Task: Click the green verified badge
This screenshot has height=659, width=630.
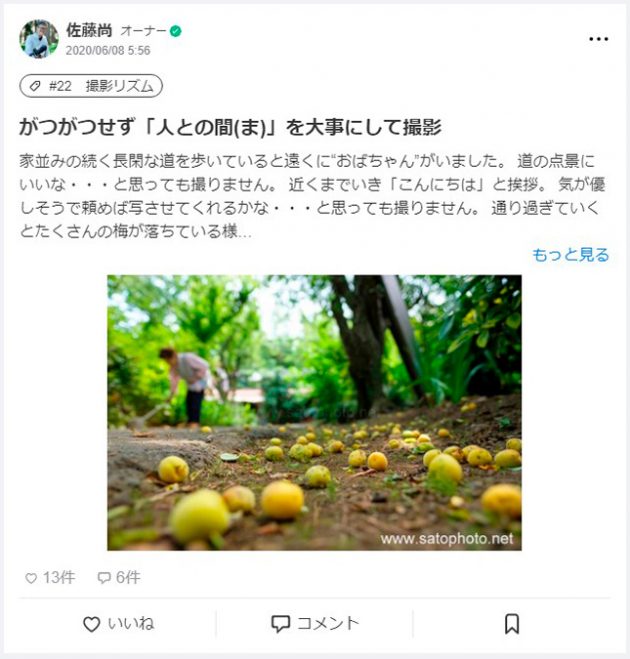Action: click(176, 31)
